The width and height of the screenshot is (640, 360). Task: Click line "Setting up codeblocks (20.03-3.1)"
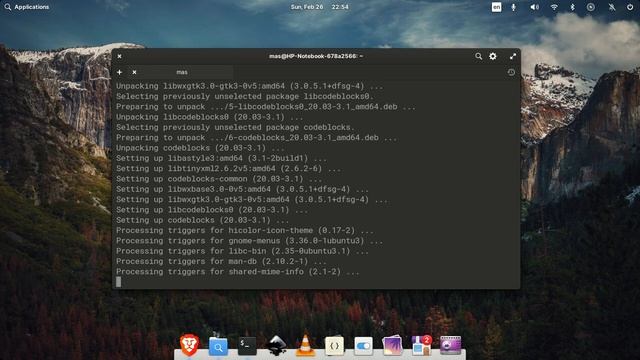tap(202, 220)
